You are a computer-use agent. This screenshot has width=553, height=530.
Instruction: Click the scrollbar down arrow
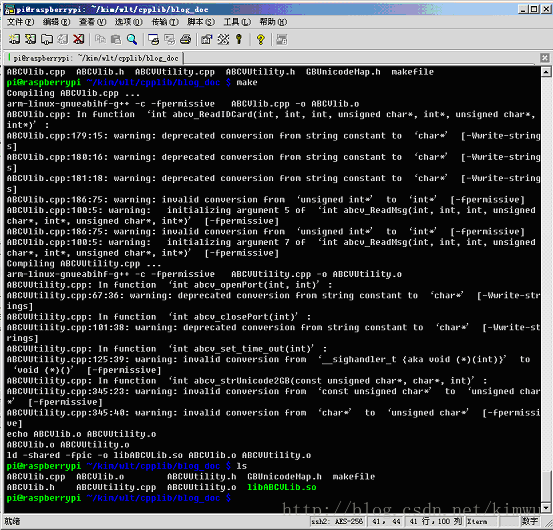546,508
